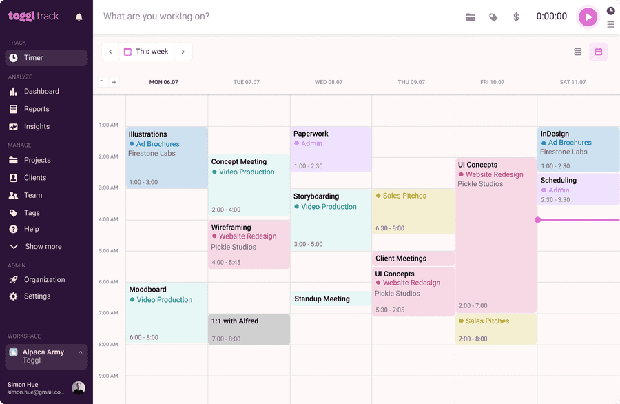The width and height of the screenshot is (620, 404).
Task: Open Timer in the sidebar
Action: click(x=46, y=58)
